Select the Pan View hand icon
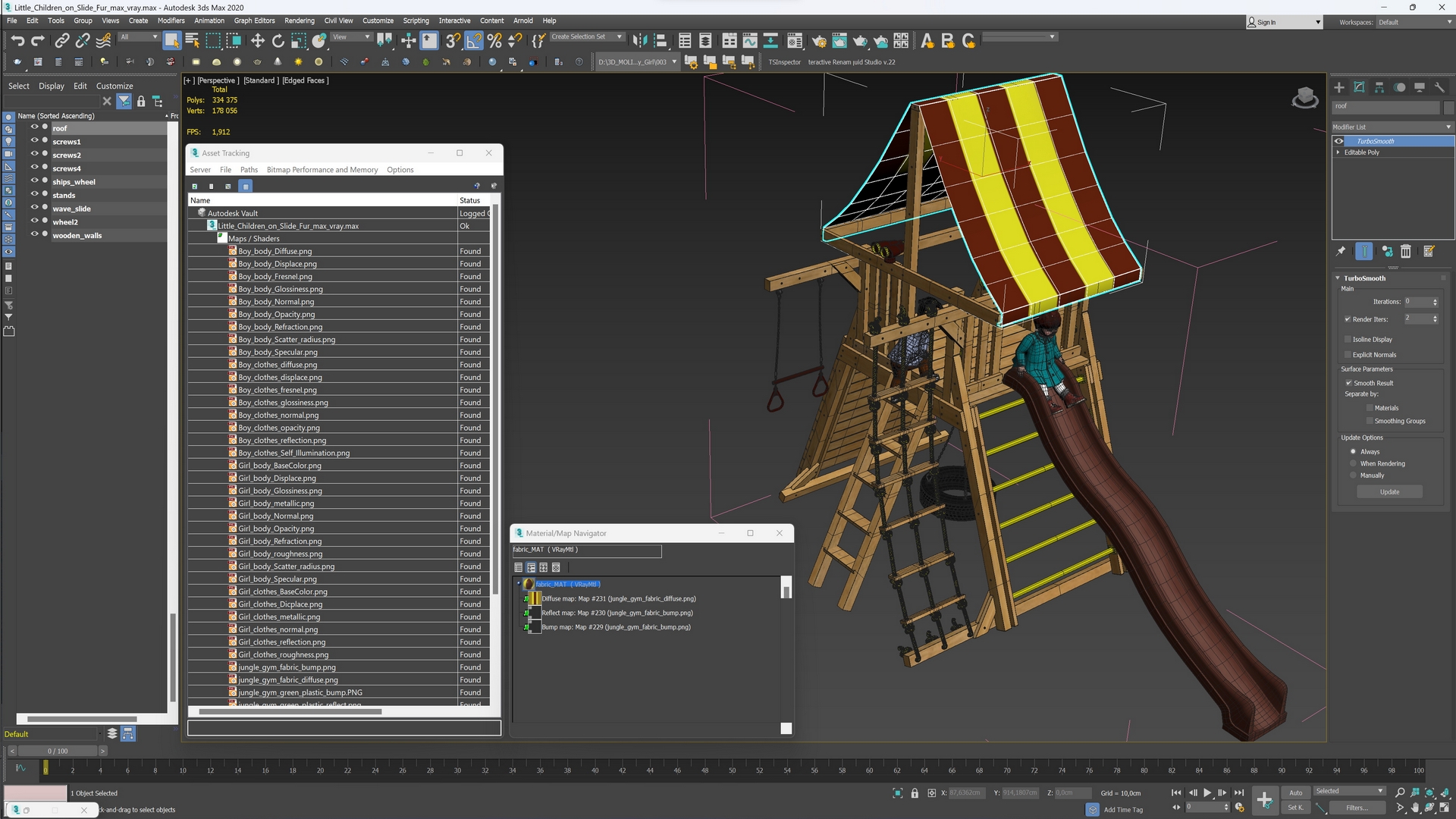The height and width of the screenshot is (819, 1456). (x=1415, y=808)
